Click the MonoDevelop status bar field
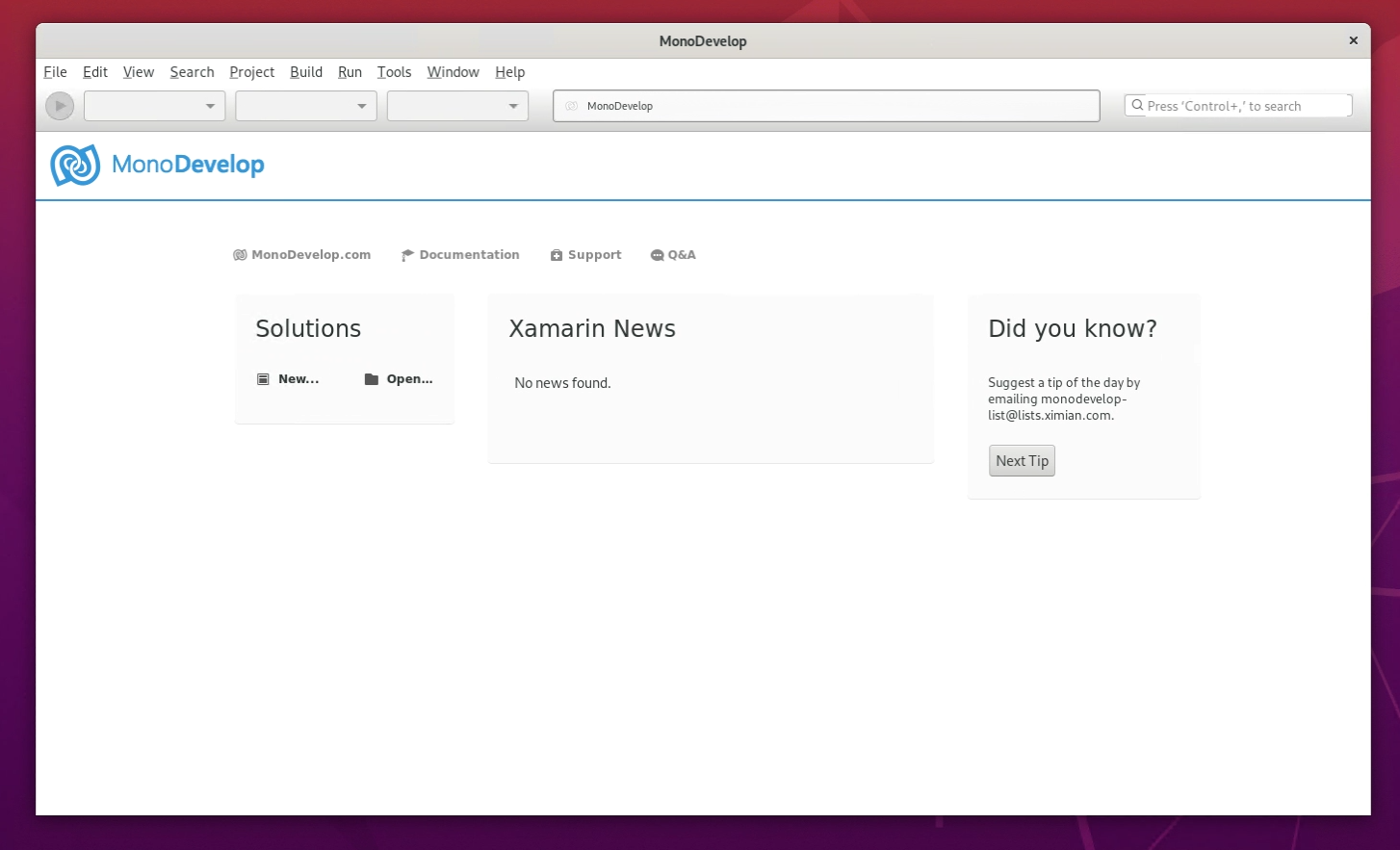The height and width of the screenshot is (850, 1400). (x=826, y=106)
